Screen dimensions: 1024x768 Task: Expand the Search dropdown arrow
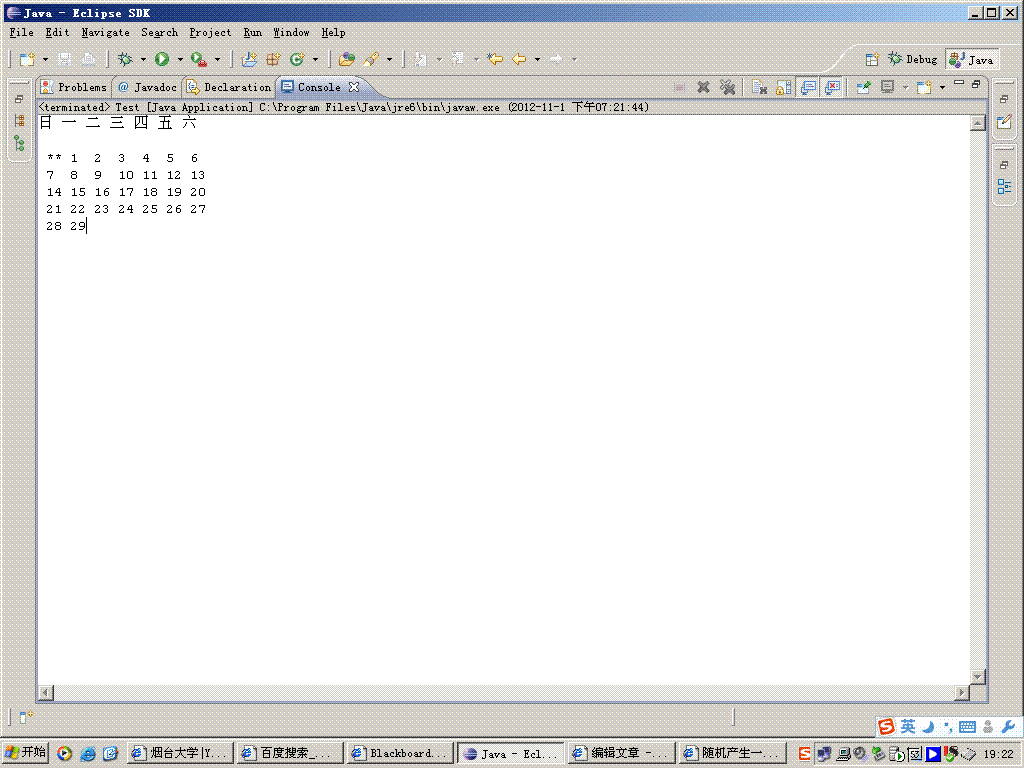coord(389,59)
